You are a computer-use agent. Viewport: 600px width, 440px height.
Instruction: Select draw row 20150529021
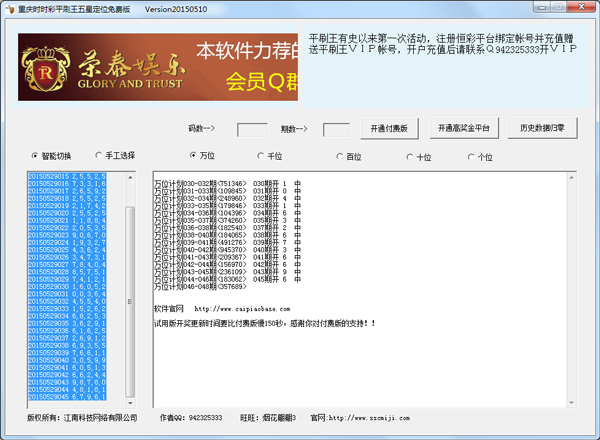[x=67, y=220]
